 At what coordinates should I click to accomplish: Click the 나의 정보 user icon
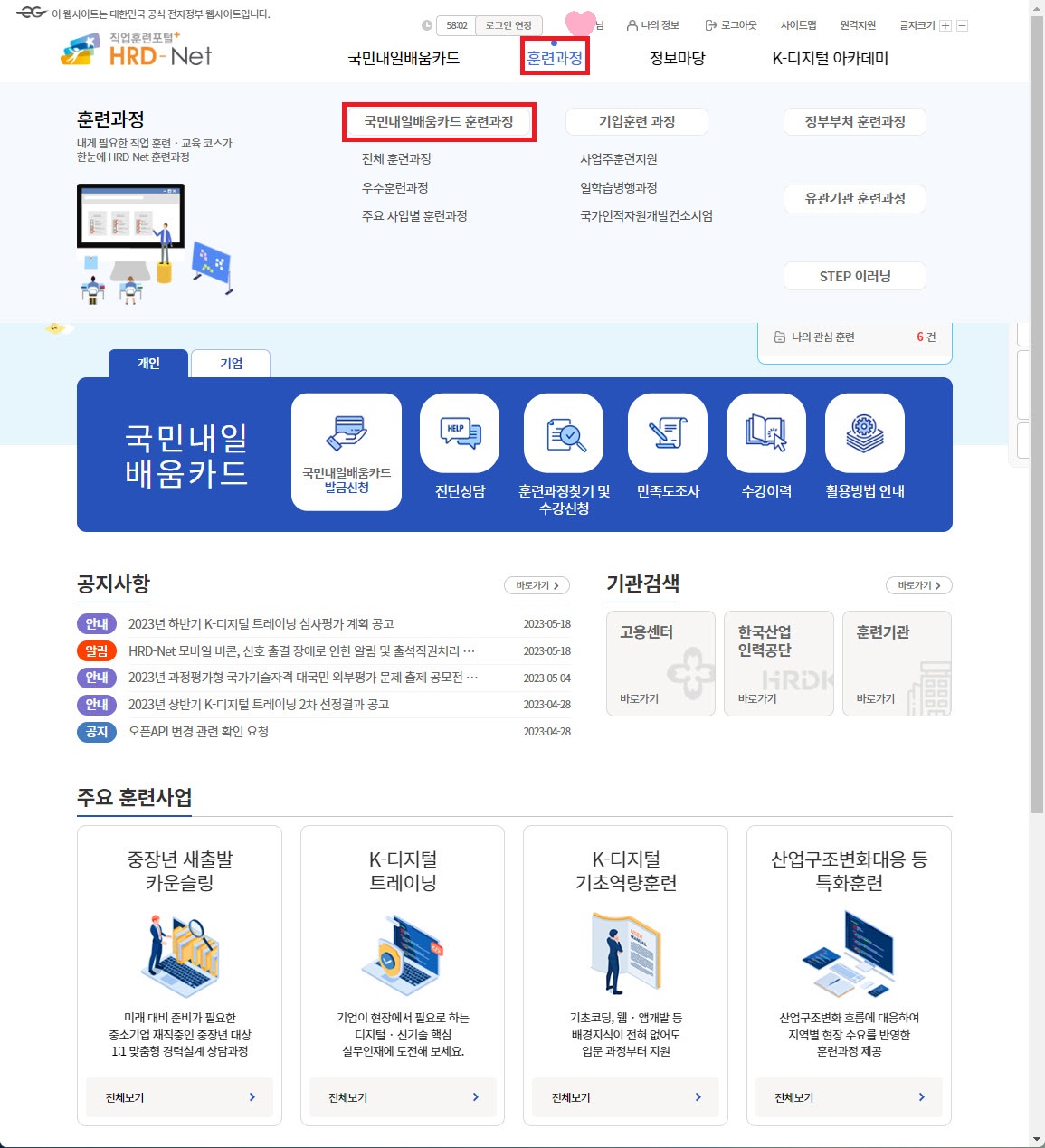click(x=632, y=25)
